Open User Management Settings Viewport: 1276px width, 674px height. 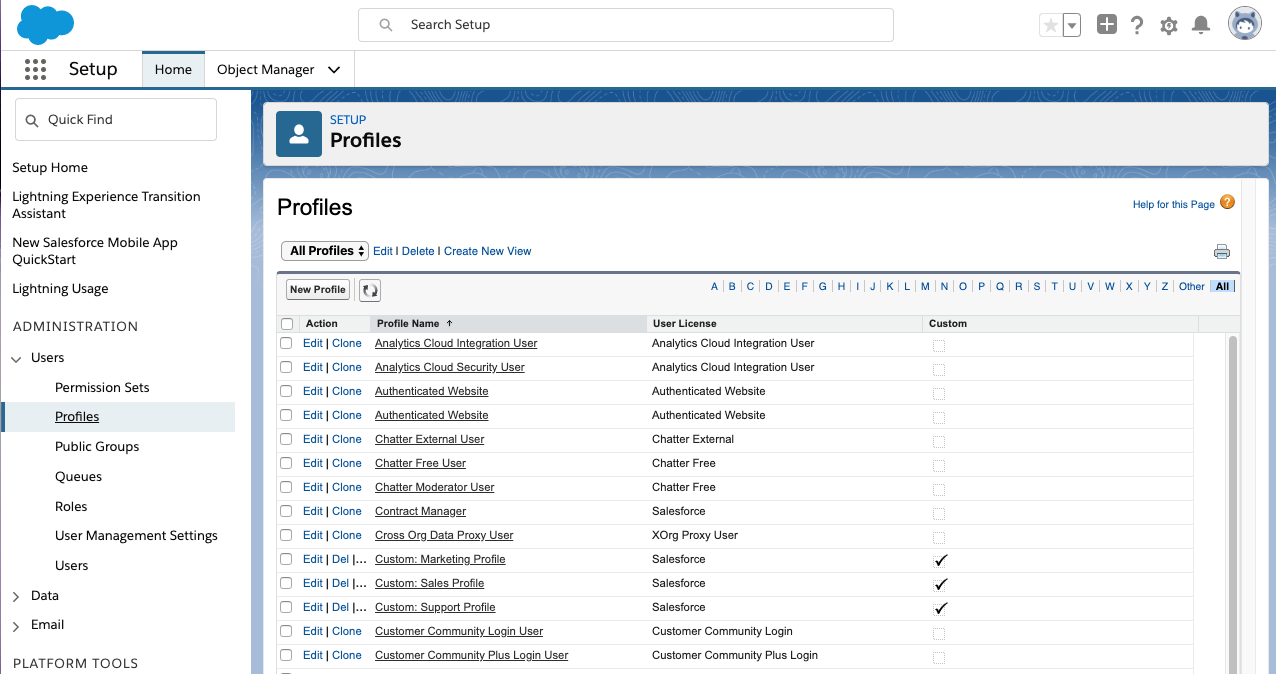(136, 536)
